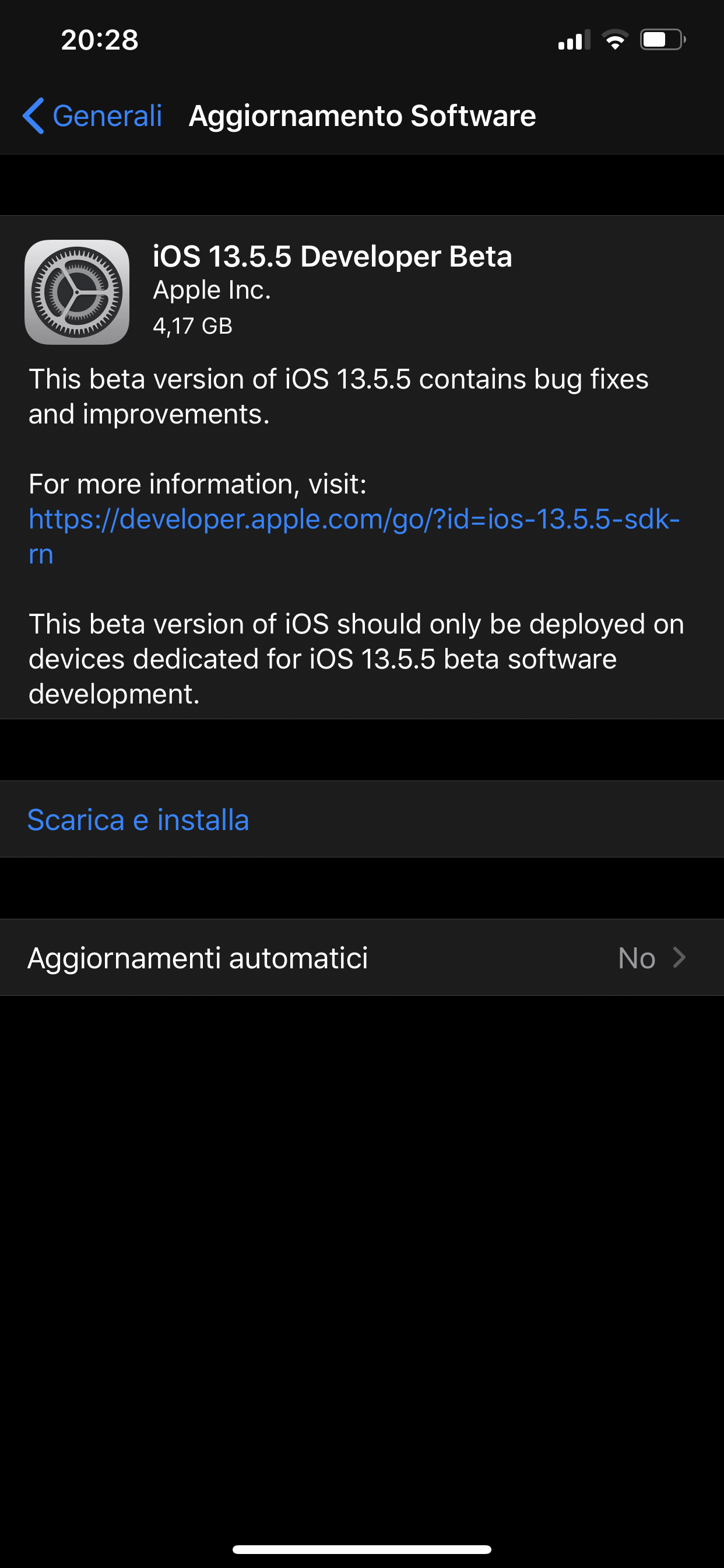Tap the Apple Inc. publisher label
The width and height of the screenshot is (724, 1568).
[212, 290]
